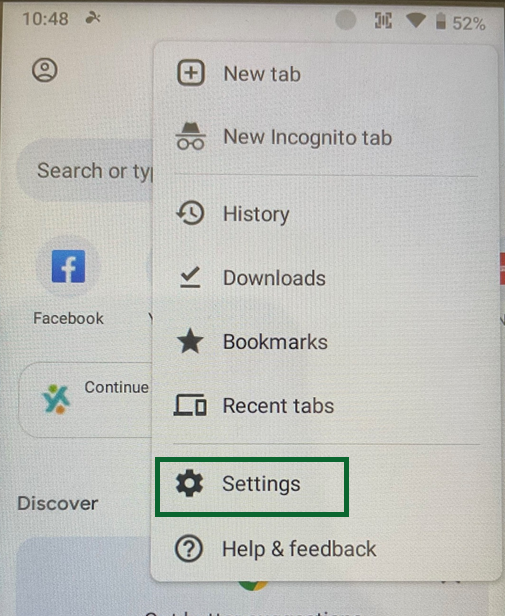The width and height of the screenshot is (505, 616).
Task: Tap the account profile avatar icon
Action: click(44, 70)
